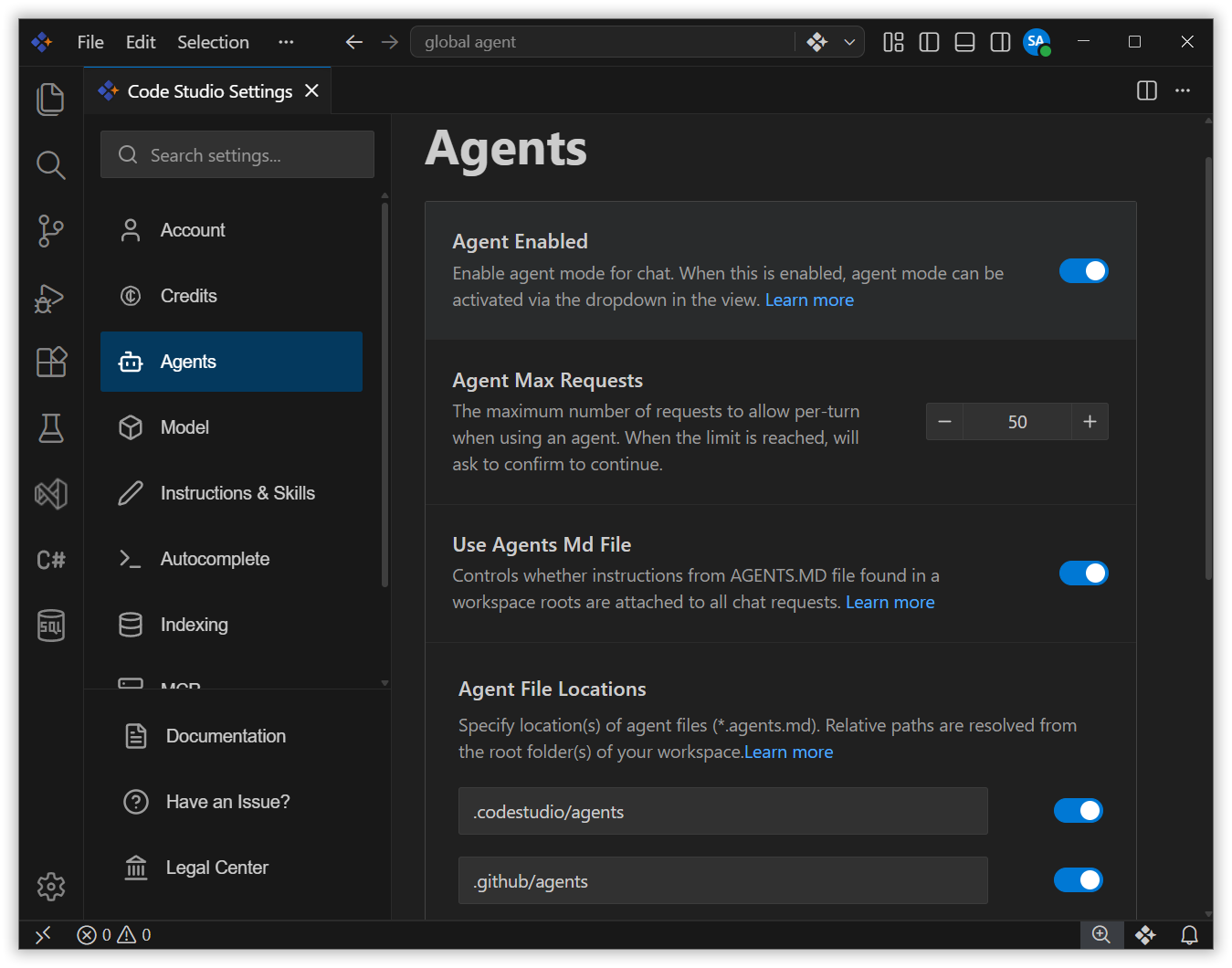Image resolution: width=1232 pixels, height=968 pixels.
Task: Split the editor to the right
Action: coord(1147,90)
